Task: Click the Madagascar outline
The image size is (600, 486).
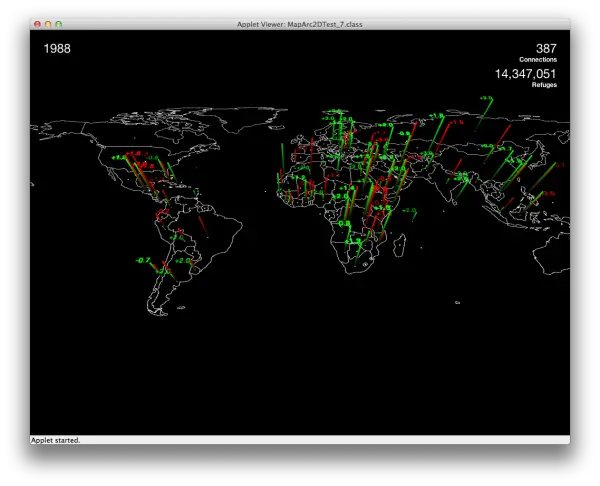Action: (x=399, y=246)
